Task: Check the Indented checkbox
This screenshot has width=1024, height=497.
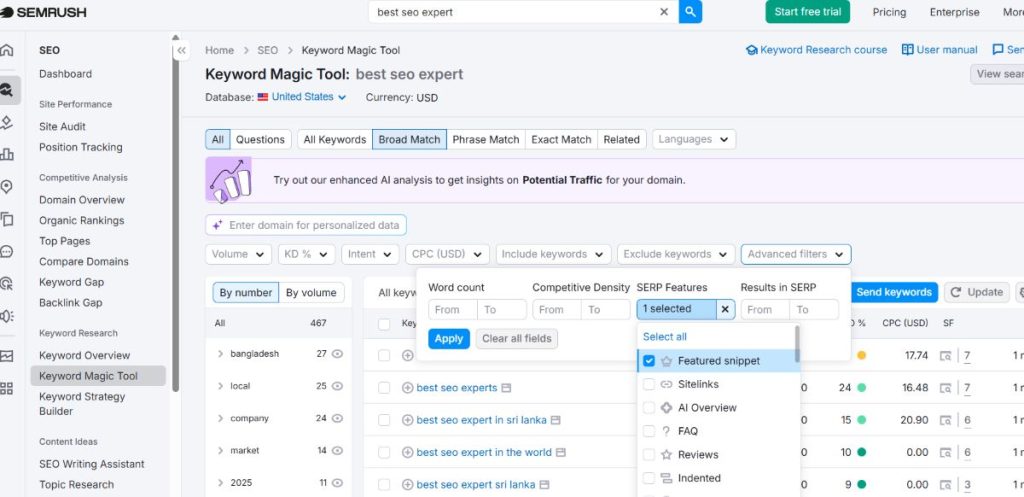Action: tap(648, 478)
